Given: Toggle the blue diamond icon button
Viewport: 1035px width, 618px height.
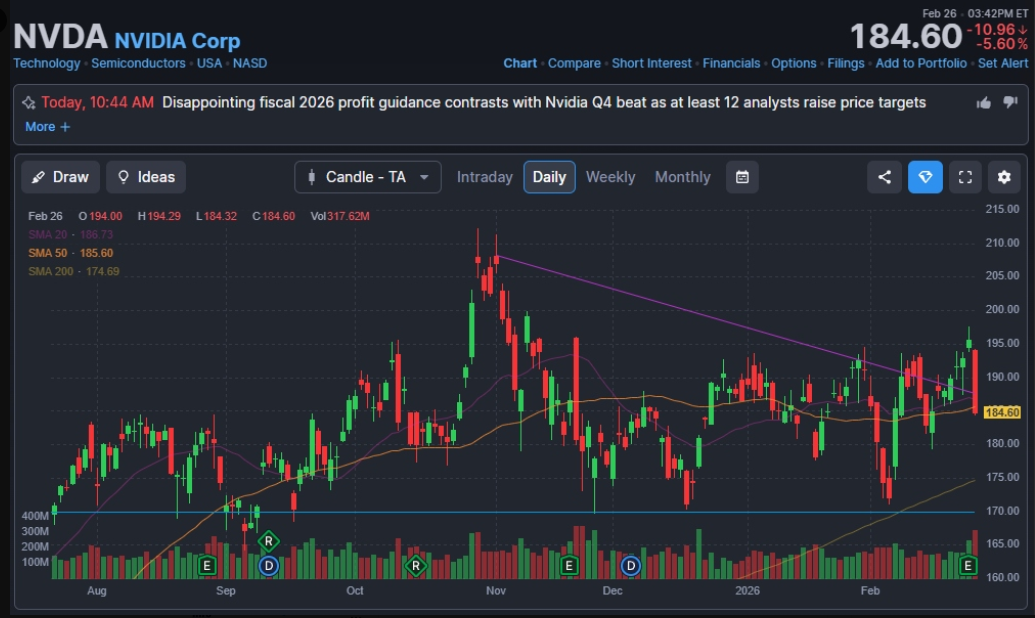Looking at the screenshot, I should point(925,177).
